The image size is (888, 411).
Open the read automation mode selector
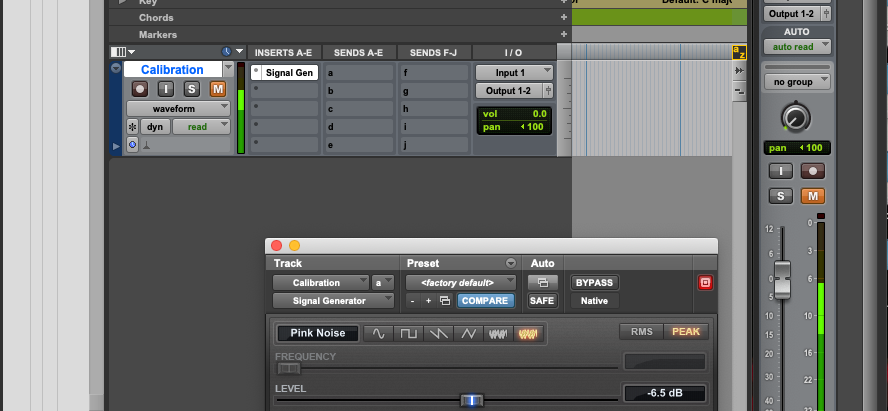pyautogui.click(x=201, y=127)
